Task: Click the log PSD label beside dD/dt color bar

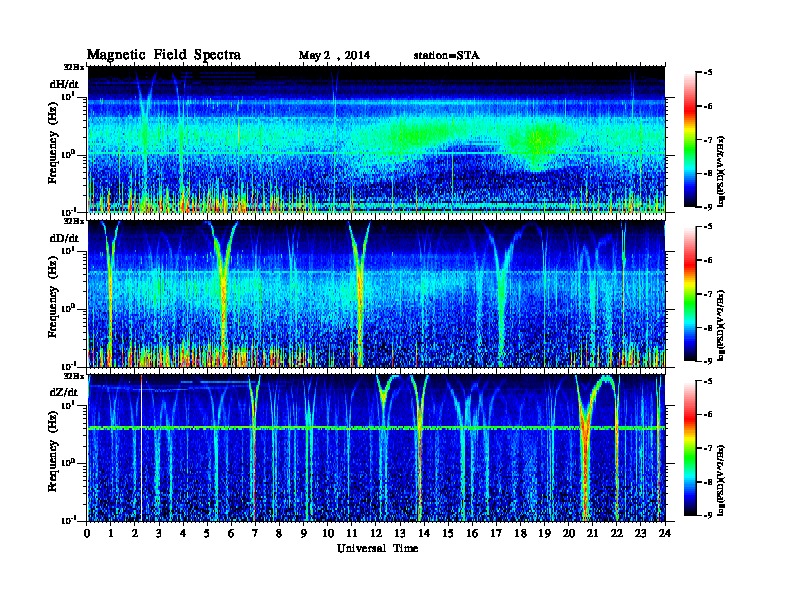Action: click(x=721, y=326)
